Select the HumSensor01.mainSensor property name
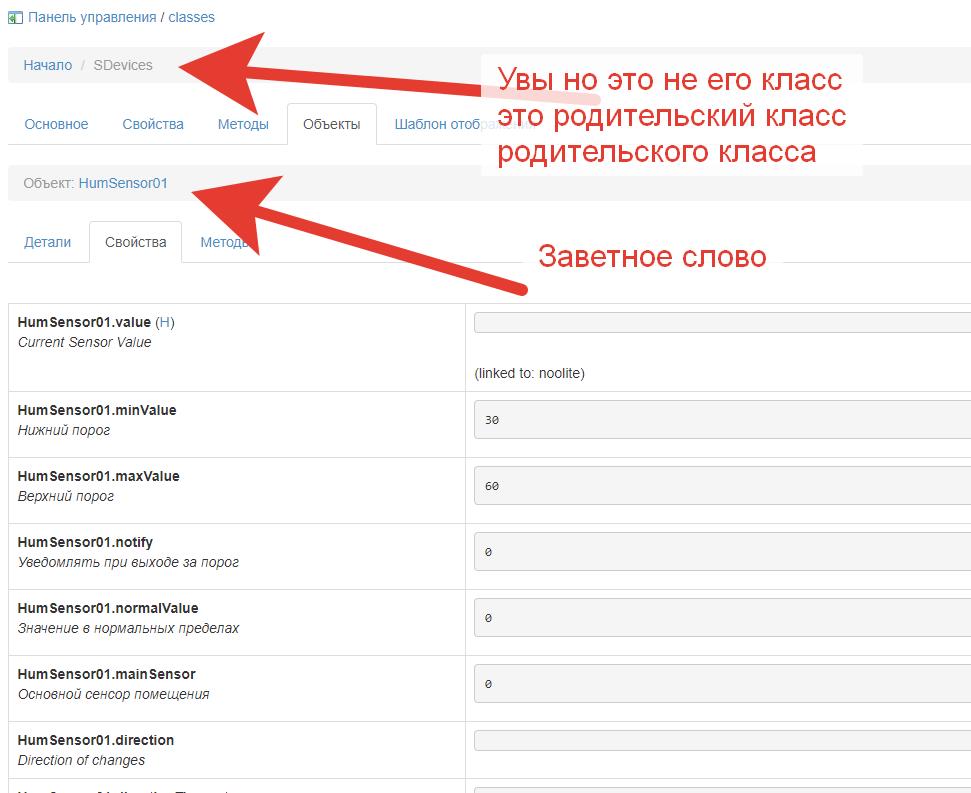Viewport: 971px width, 793px height. [x=107, y=674]
